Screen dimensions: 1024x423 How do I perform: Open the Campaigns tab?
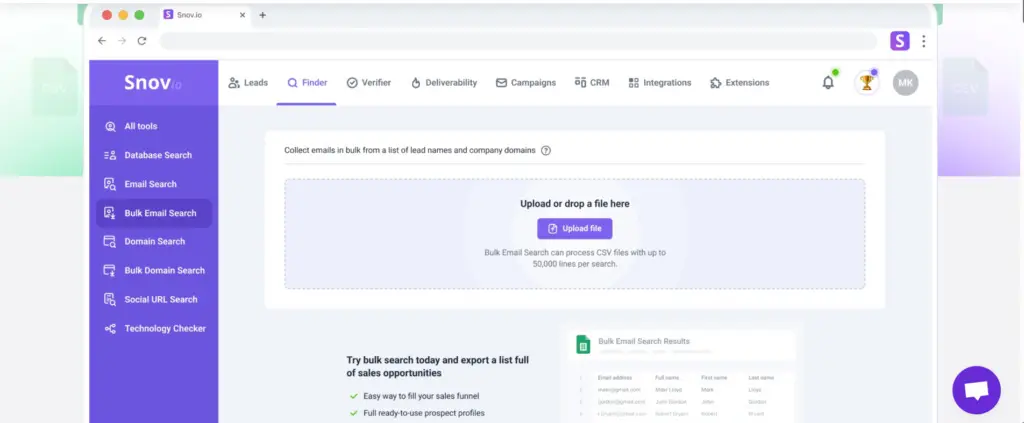tap(526, 83)
